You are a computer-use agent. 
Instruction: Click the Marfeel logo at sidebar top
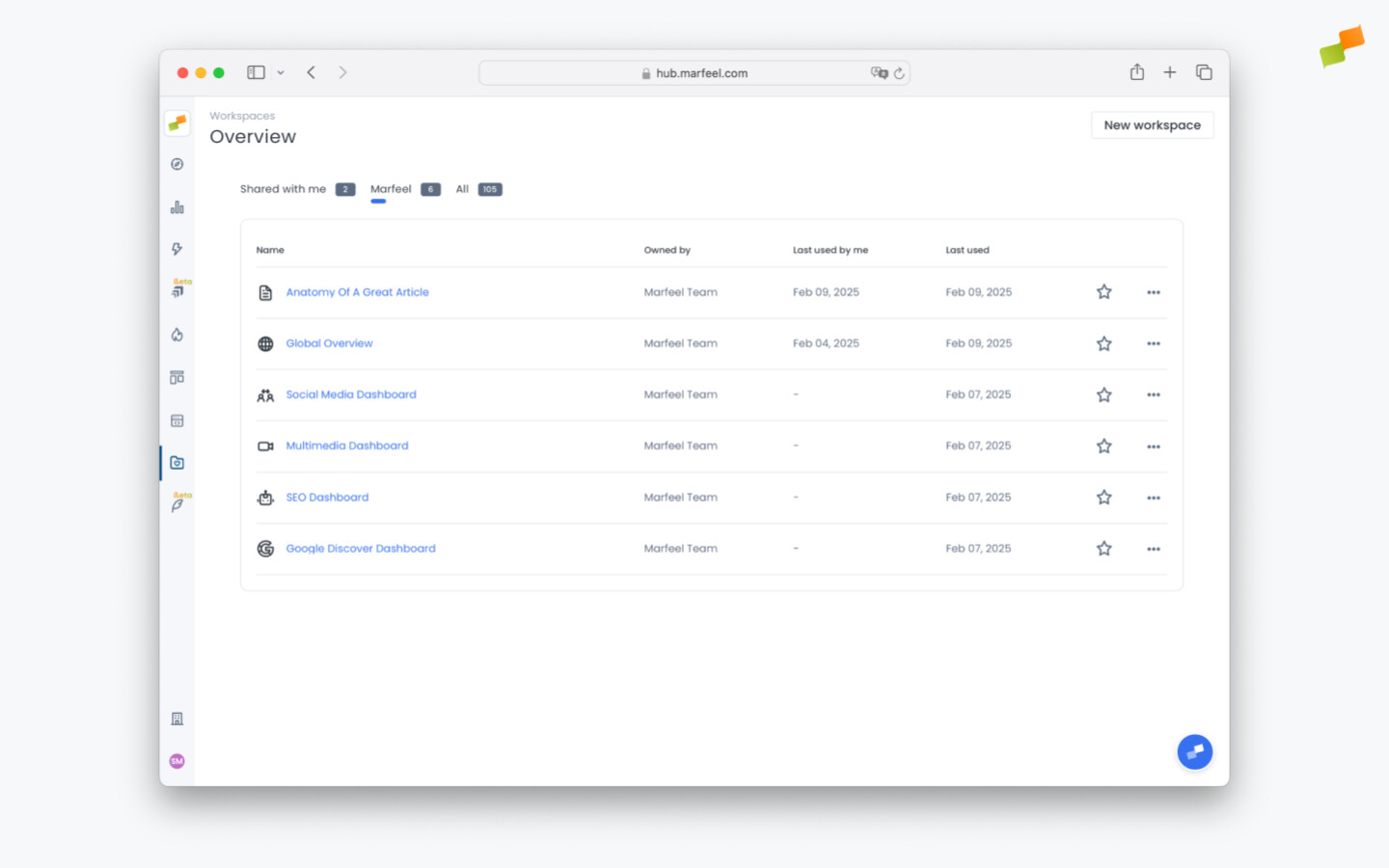click(x=177, y=123)
